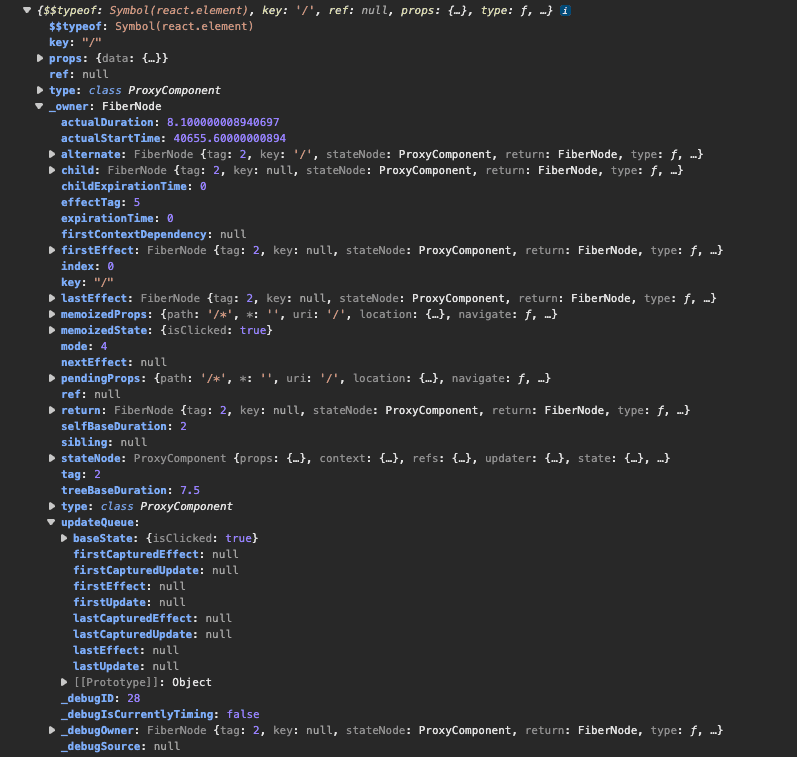Click the _debugID value 28

[x=133, y=698]
